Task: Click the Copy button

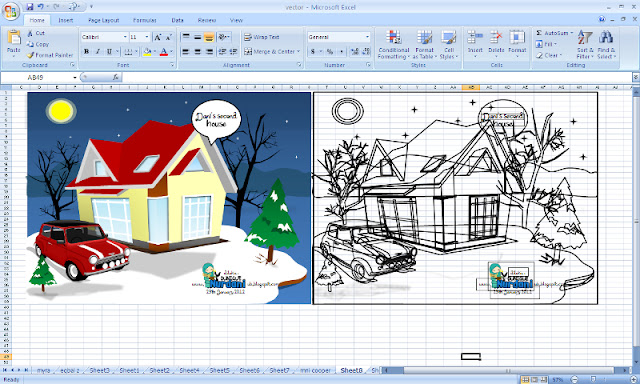Action: click(x=38, y=44)
